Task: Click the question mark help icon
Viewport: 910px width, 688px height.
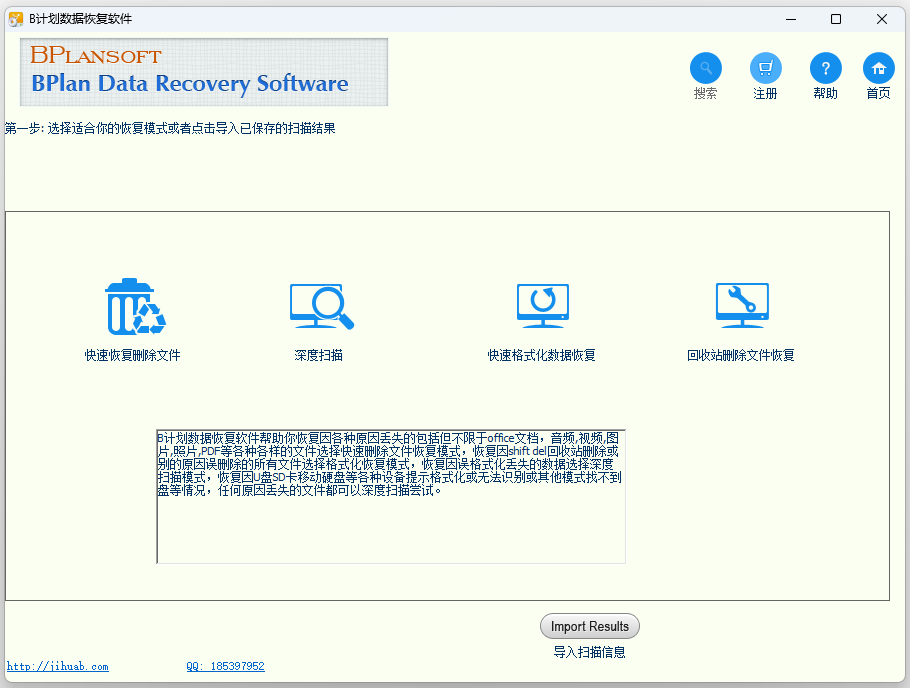Action: click(825, 68)
